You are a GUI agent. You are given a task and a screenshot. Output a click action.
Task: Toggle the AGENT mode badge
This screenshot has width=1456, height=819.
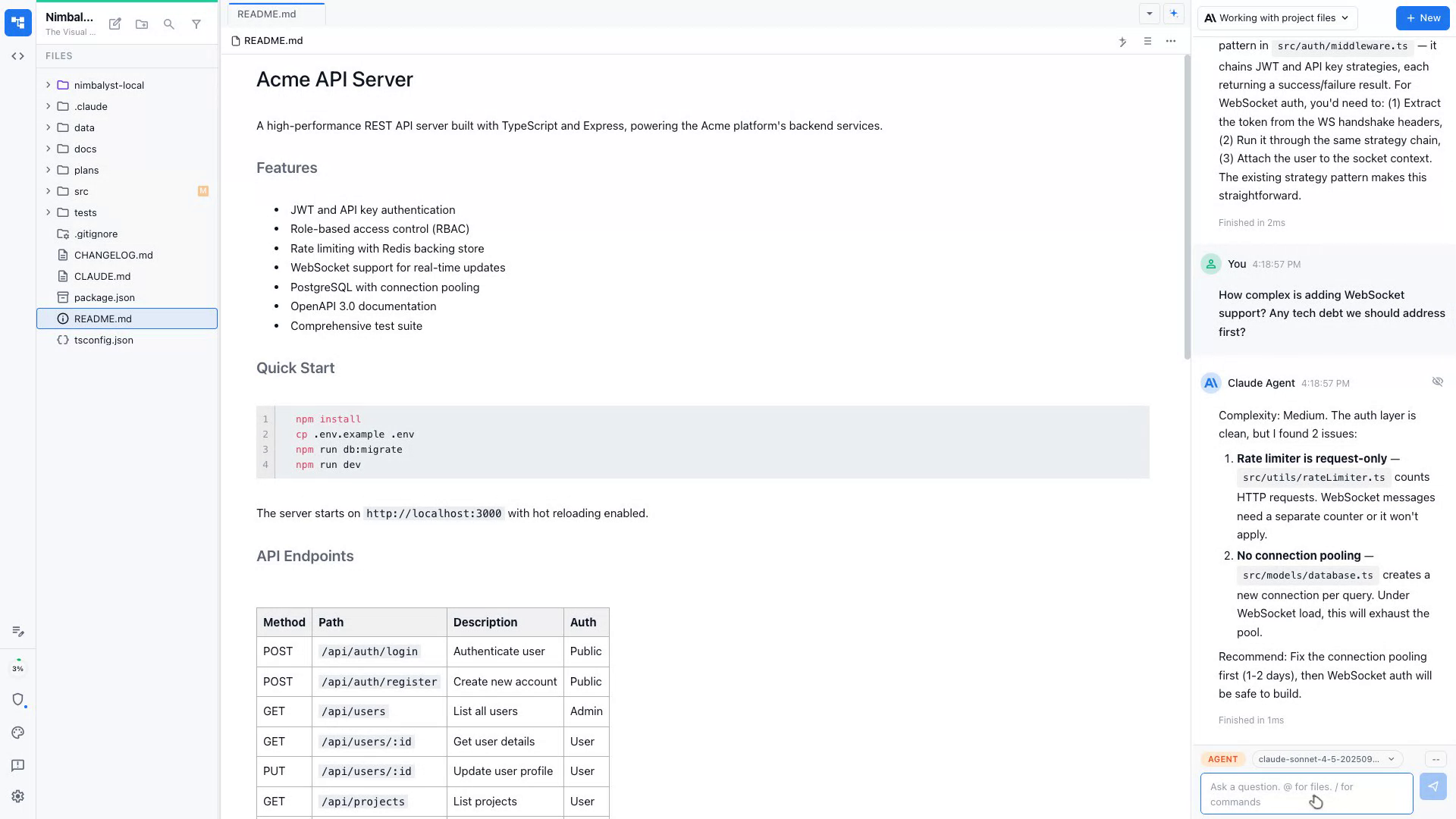click(x=1222, y=759)
